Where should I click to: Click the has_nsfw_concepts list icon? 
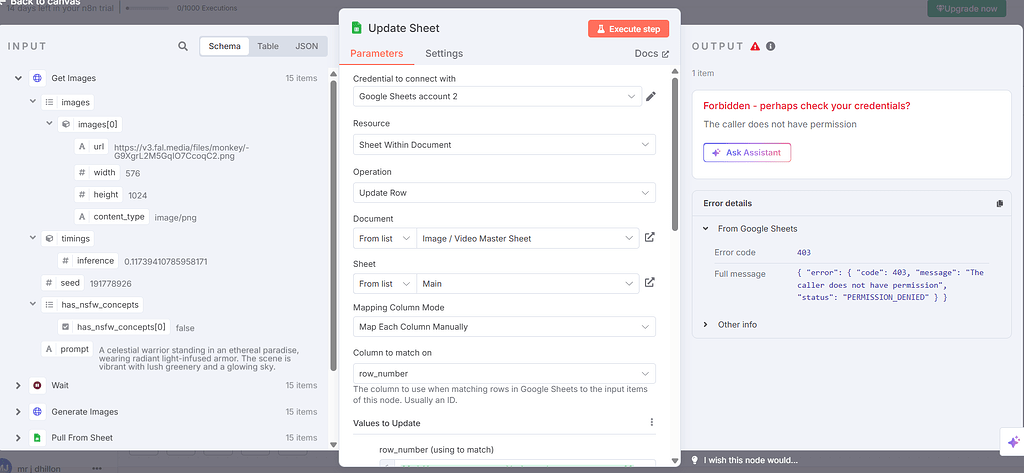50,304
